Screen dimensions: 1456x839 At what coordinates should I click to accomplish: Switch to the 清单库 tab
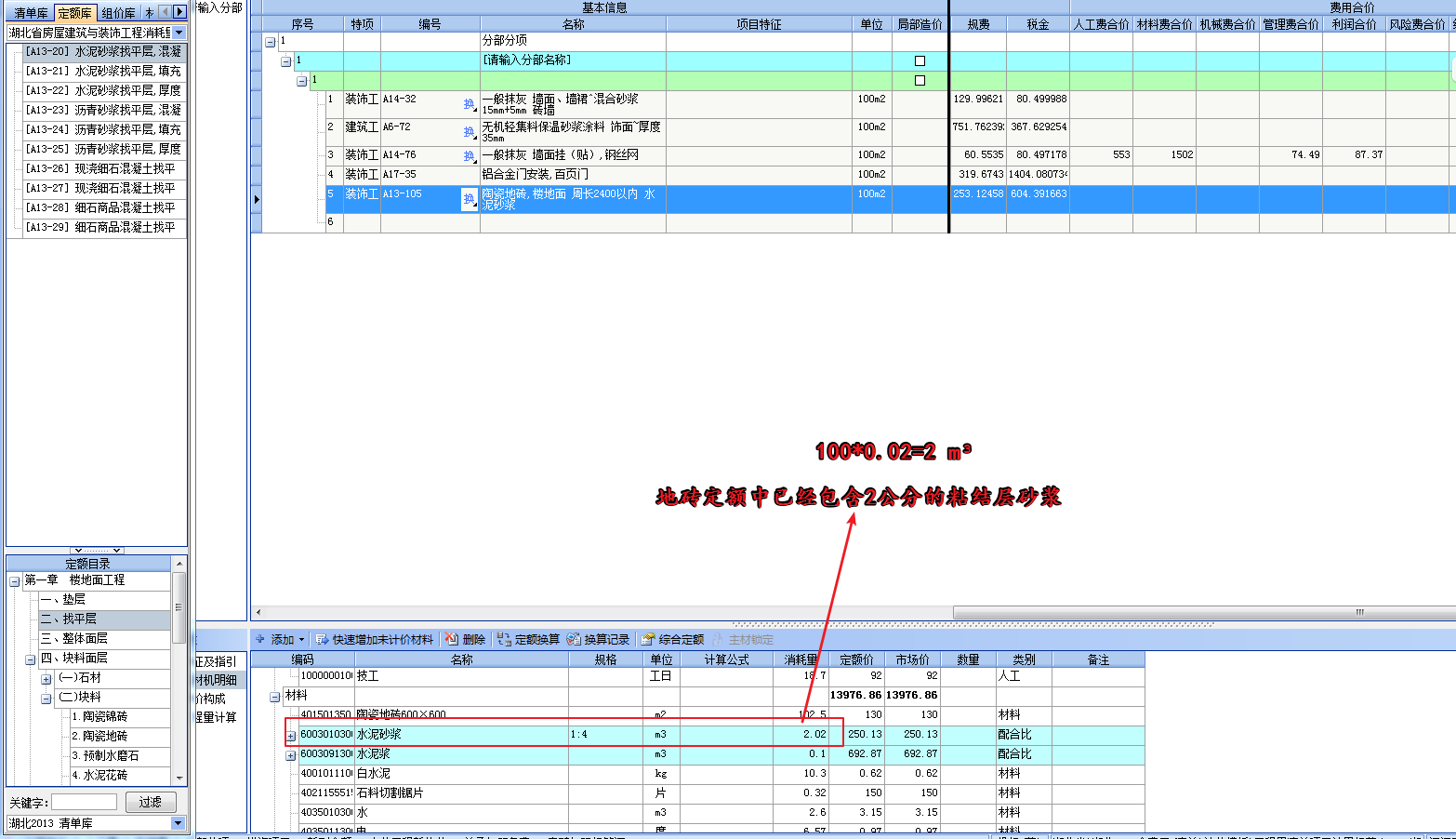31,13
